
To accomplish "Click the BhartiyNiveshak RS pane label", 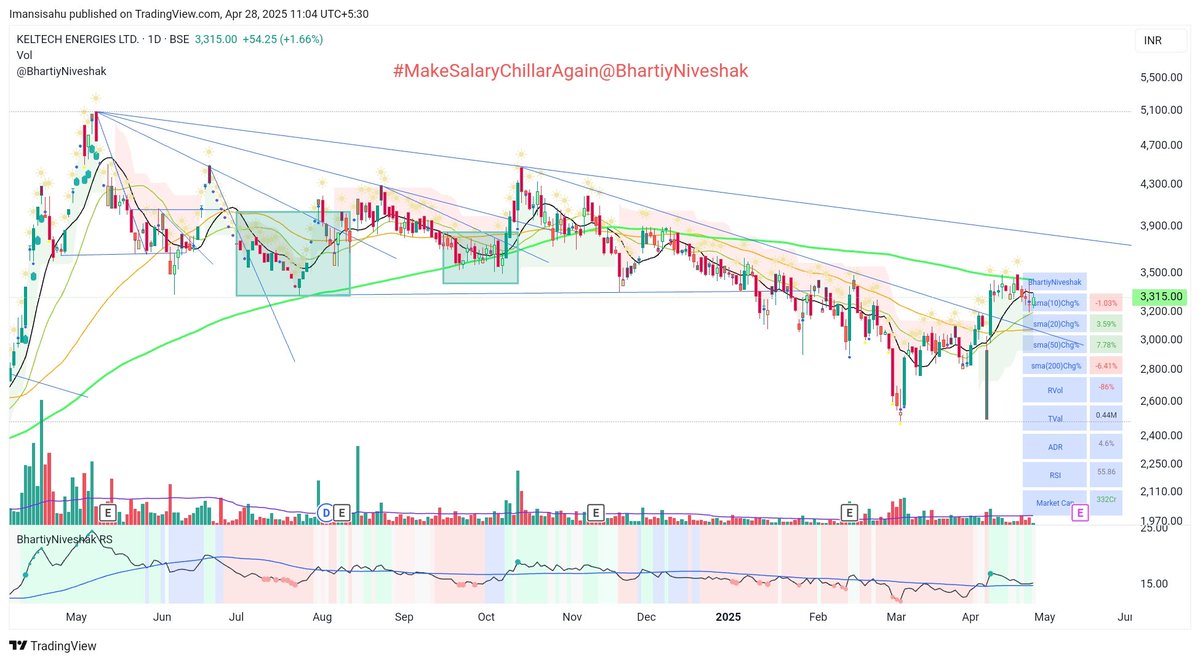I will pyautogui.click(x=64, y=539).
